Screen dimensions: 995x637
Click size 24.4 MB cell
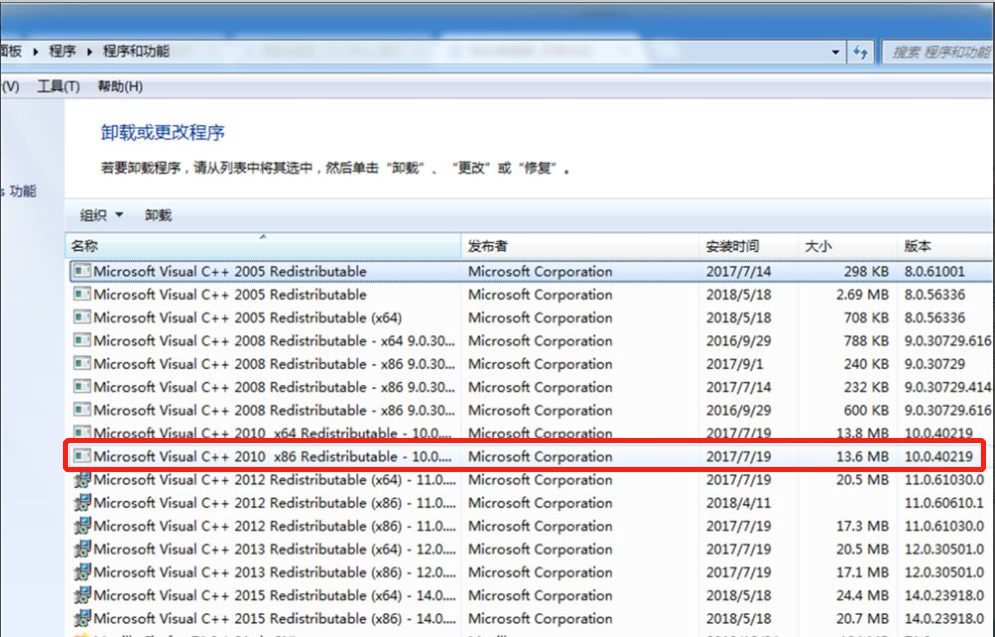862,595
